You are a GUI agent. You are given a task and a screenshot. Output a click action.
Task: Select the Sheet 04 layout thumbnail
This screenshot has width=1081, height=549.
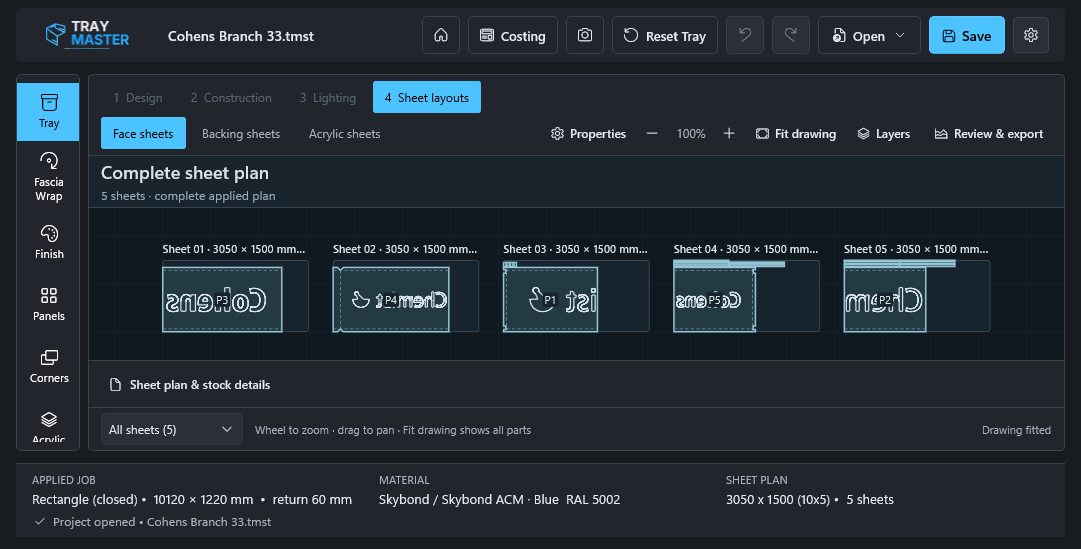pos(746,296)
